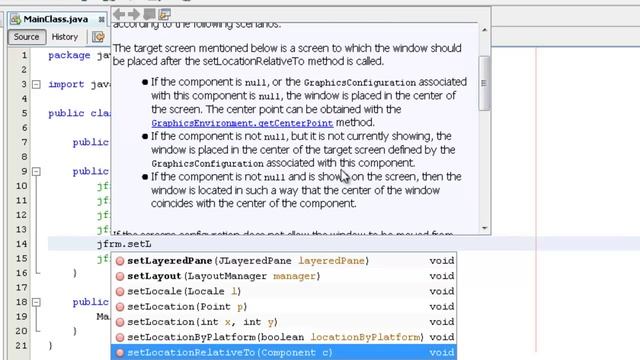
Task: Collapse the import fold on line 3
Action: (x=36, y=84)
